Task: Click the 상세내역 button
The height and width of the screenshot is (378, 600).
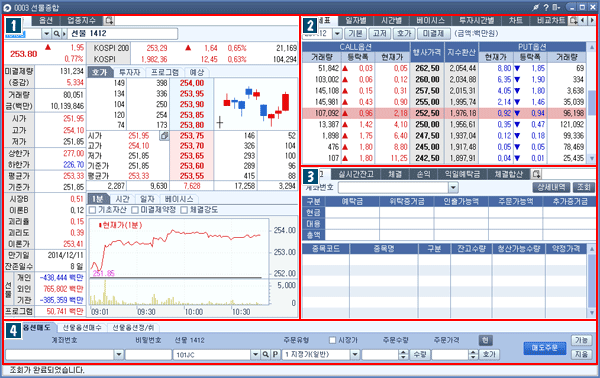Action: 551,187
